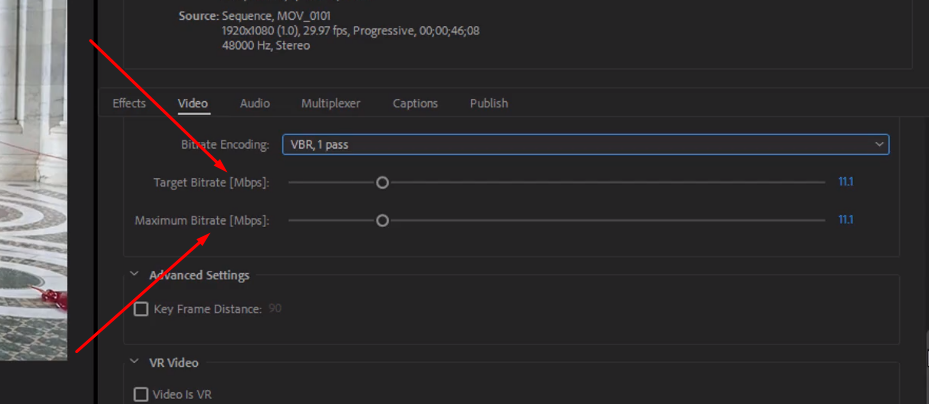Screen dimensions: 951x404
Task: Click the dropdown arrow of VBR, 1 pass
Action: pos(879,145)
